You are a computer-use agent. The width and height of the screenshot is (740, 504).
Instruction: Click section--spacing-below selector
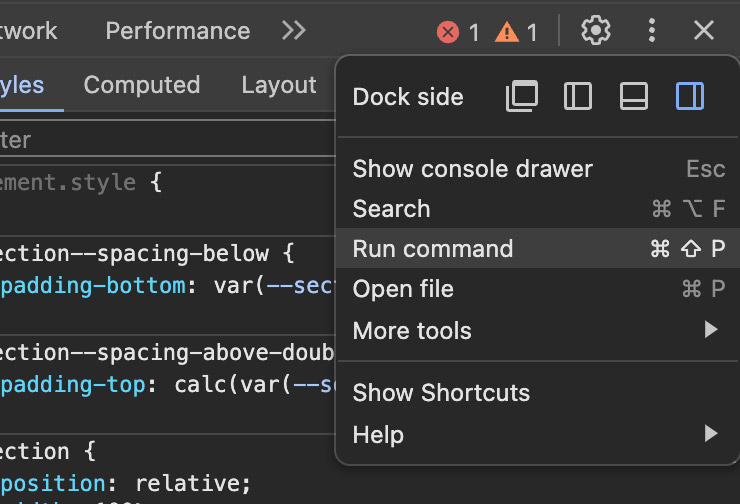point(135,253)
